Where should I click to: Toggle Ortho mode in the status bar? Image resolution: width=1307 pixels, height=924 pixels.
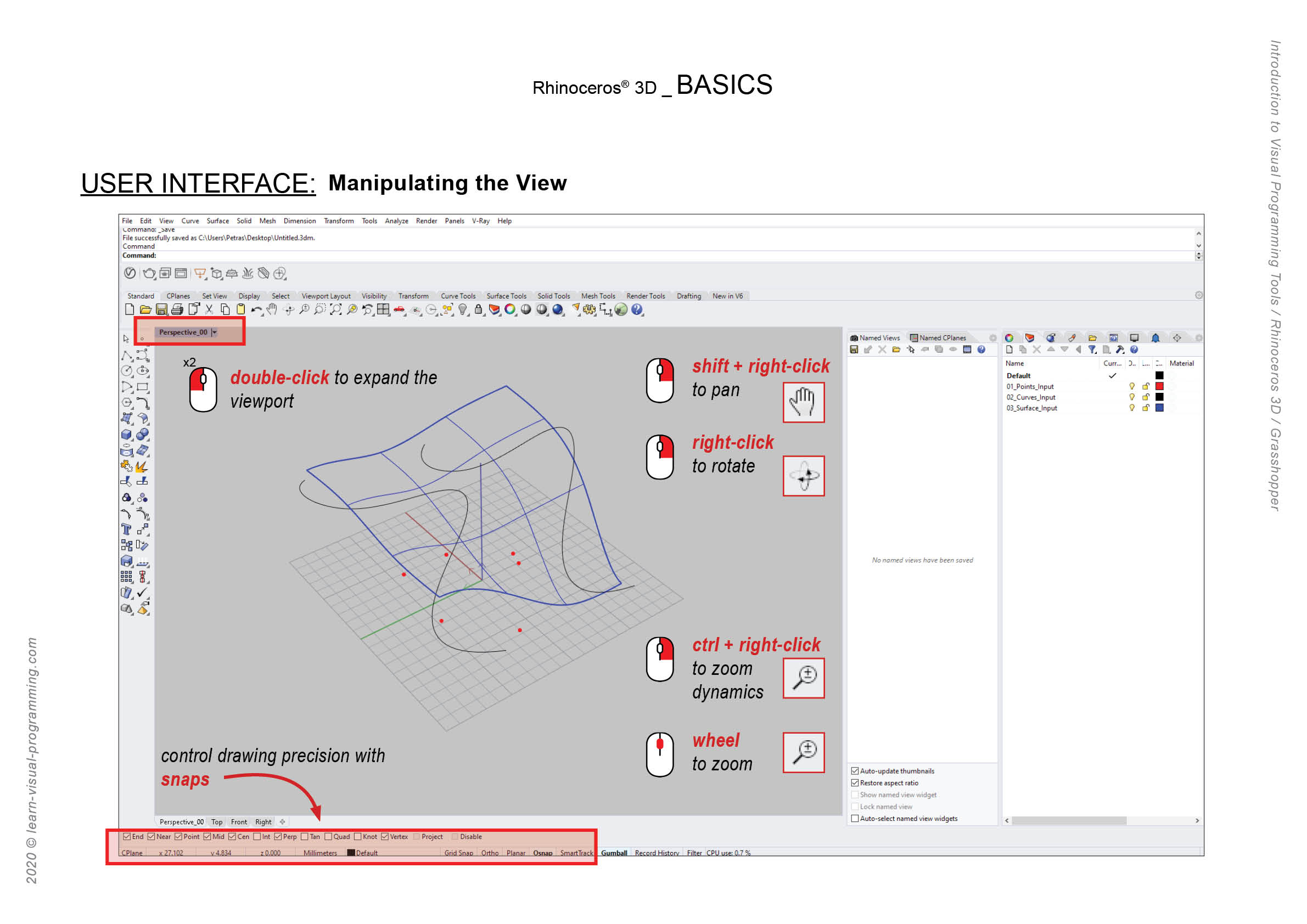pyautogui.click(x=490, y=853)
